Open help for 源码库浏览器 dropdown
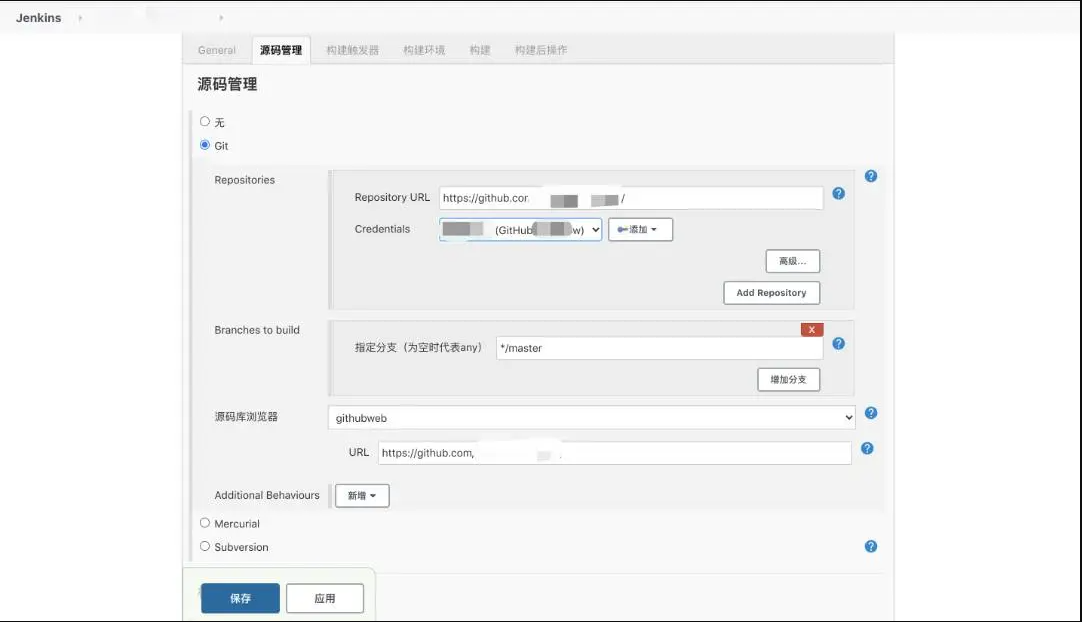Image resolution: width=1082 pixels, height=622 pixels. (x=870, y=413)
